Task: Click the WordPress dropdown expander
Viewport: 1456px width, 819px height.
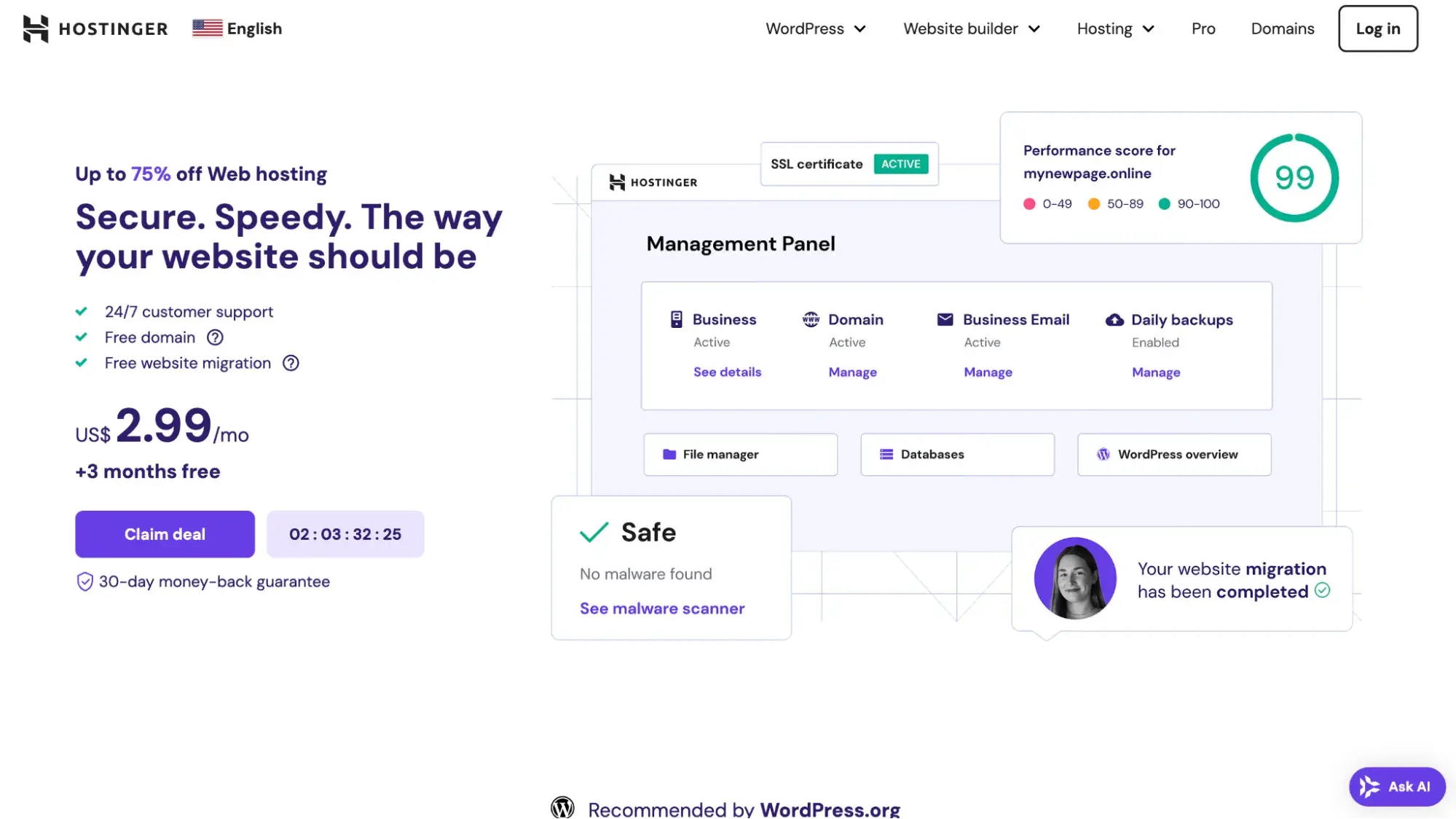Action: click(x=860, y=28)
